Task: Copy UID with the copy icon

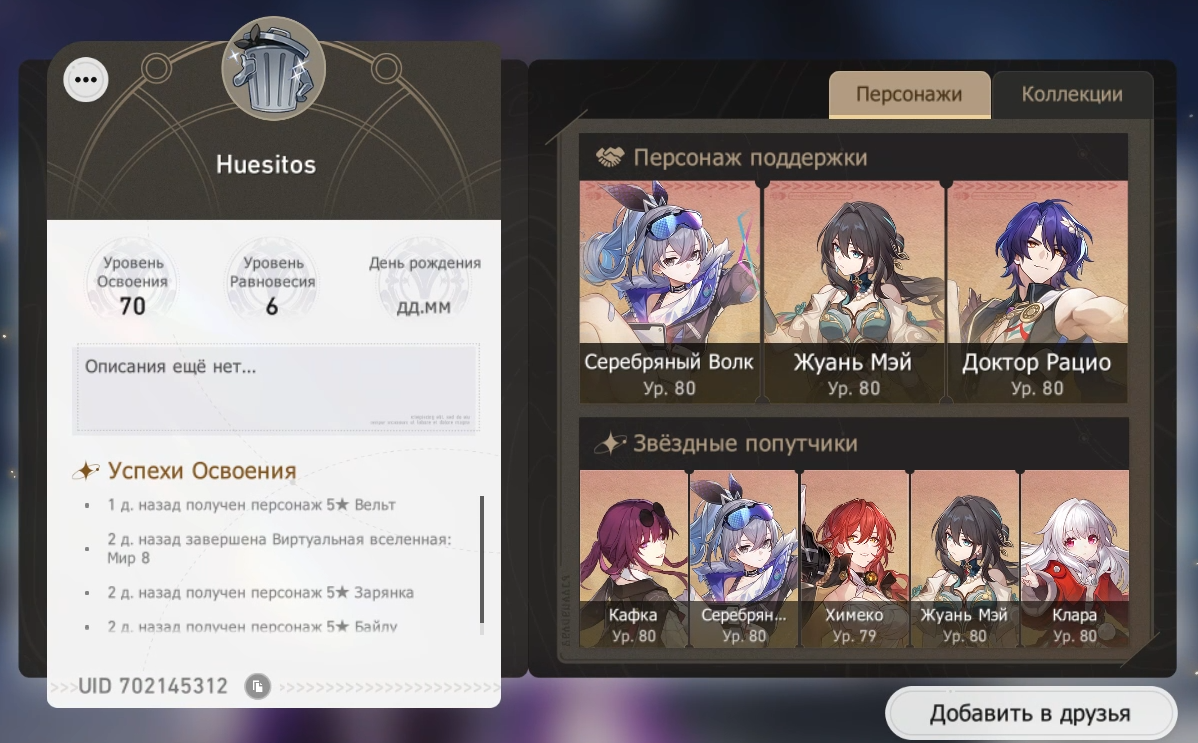Action: pos(257,686)
